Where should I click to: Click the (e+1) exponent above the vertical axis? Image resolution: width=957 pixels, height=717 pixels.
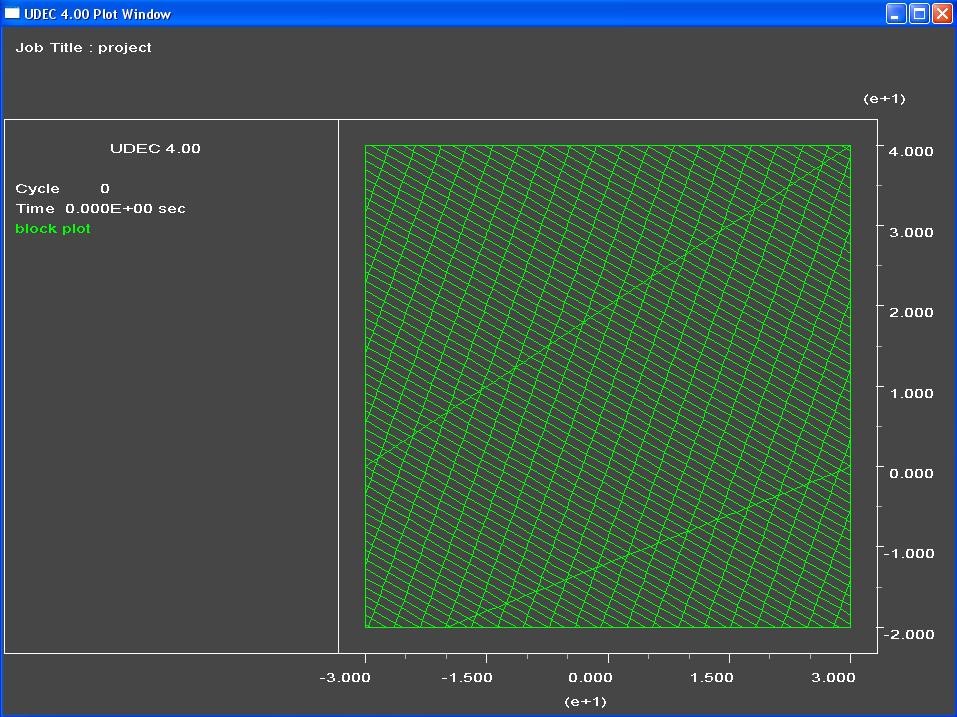(x=884, y=99)
